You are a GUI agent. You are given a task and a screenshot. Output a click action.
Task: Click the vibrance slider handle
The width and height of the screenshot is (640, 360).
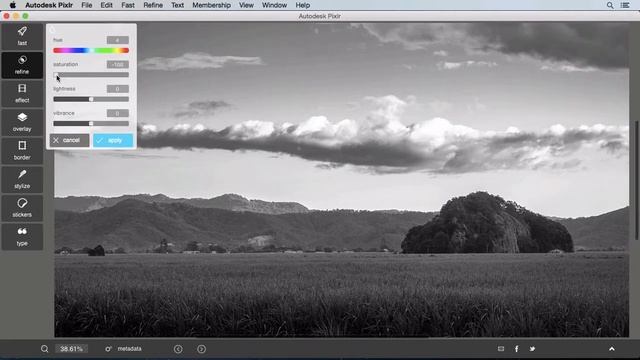click(91, 123)
